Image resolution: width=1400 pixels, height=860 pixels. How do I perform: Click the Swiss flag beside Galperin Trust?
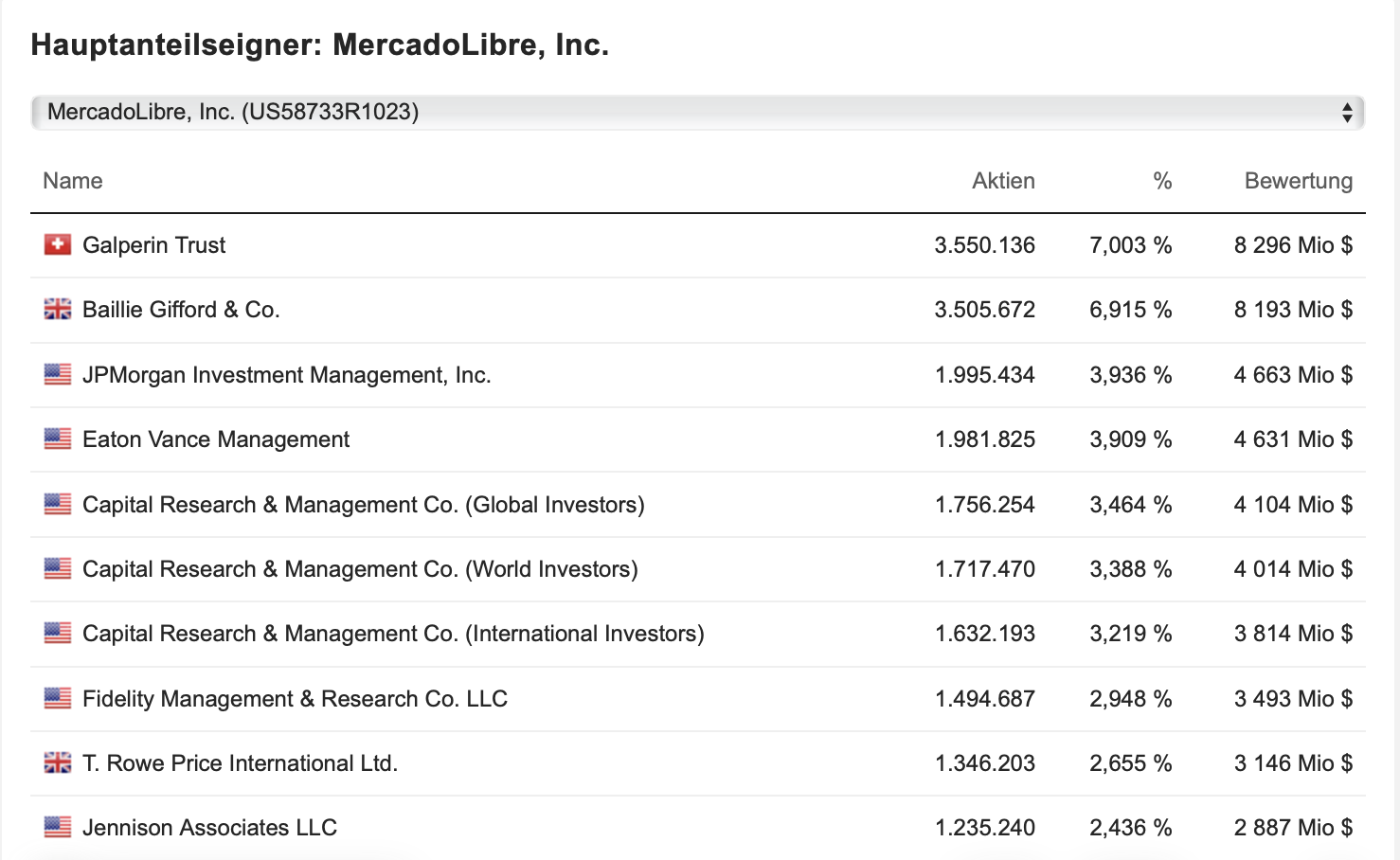click(58, 245)
